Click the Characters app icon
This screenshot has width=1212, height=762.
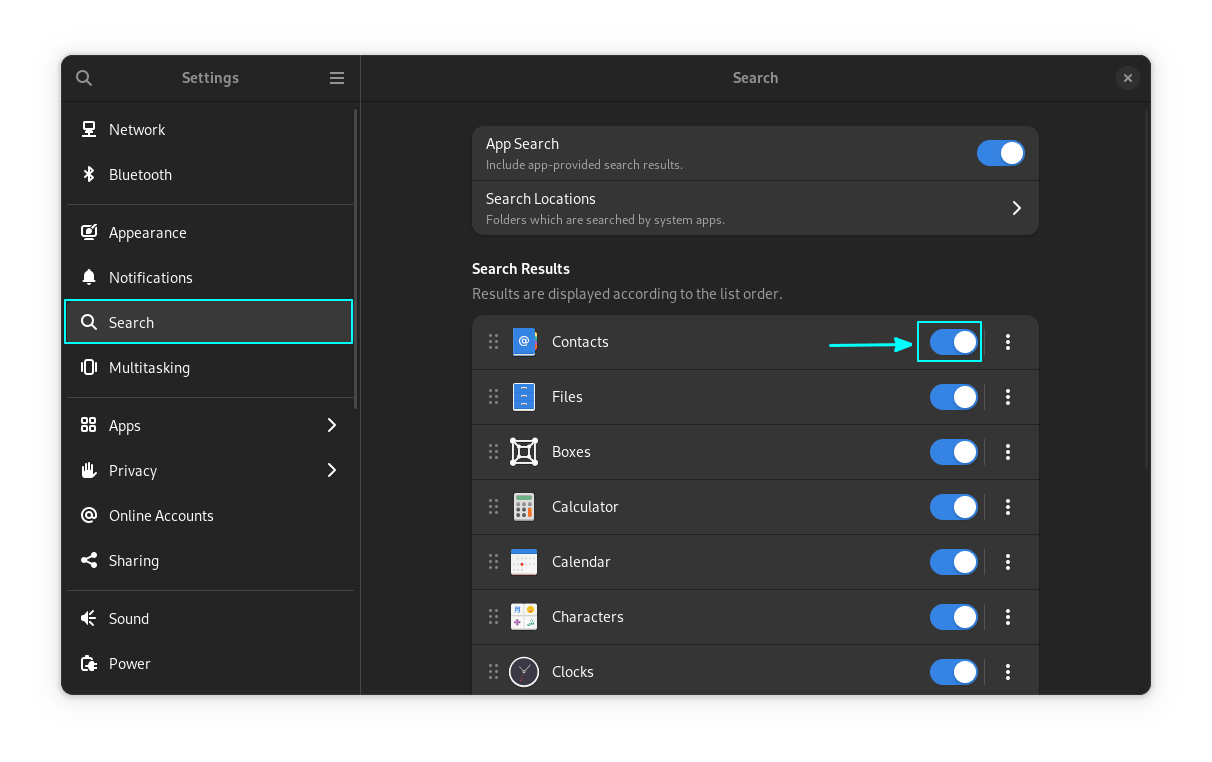524,617
